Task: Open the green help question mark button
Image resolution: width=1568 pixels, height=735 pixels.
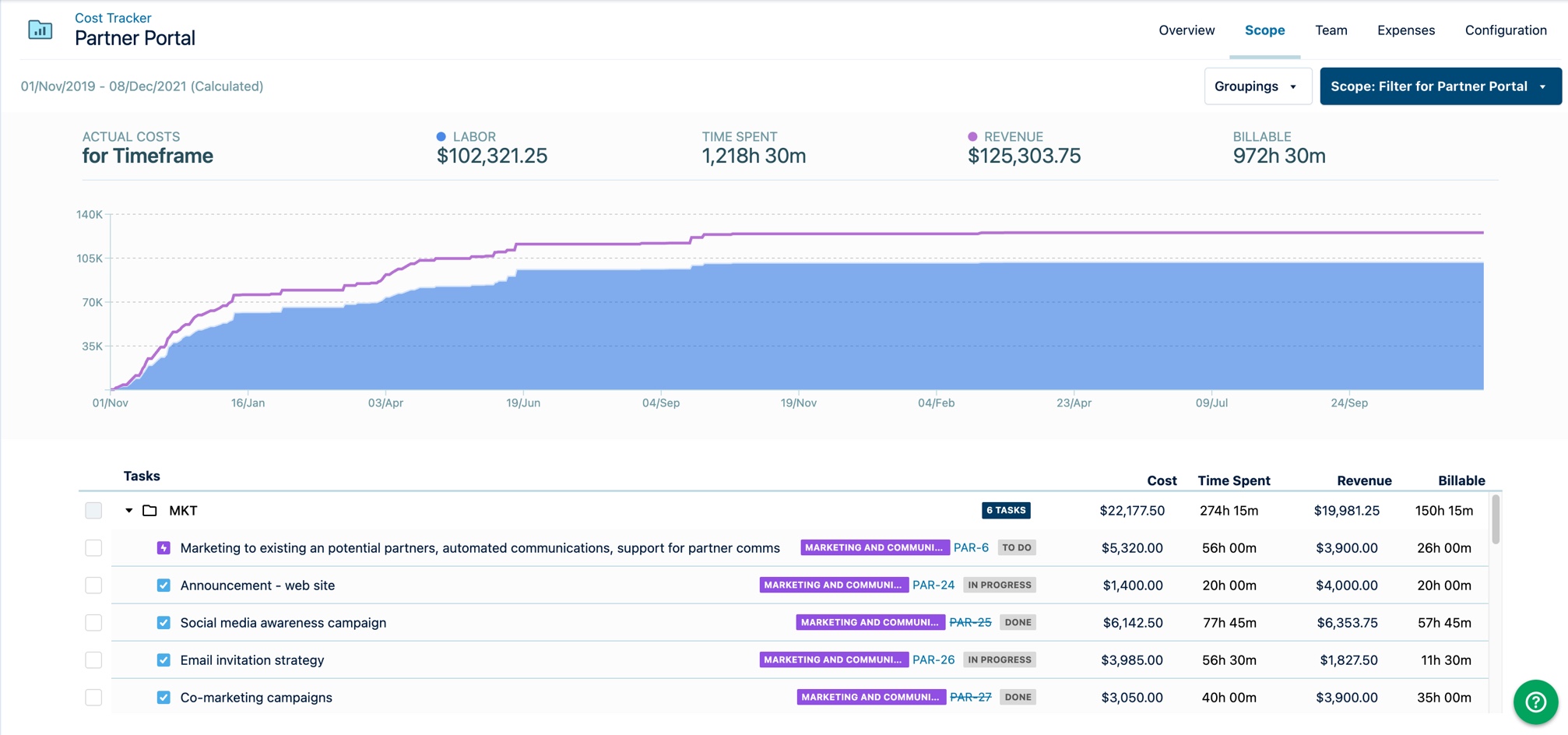Action: tap(1535, 702)
